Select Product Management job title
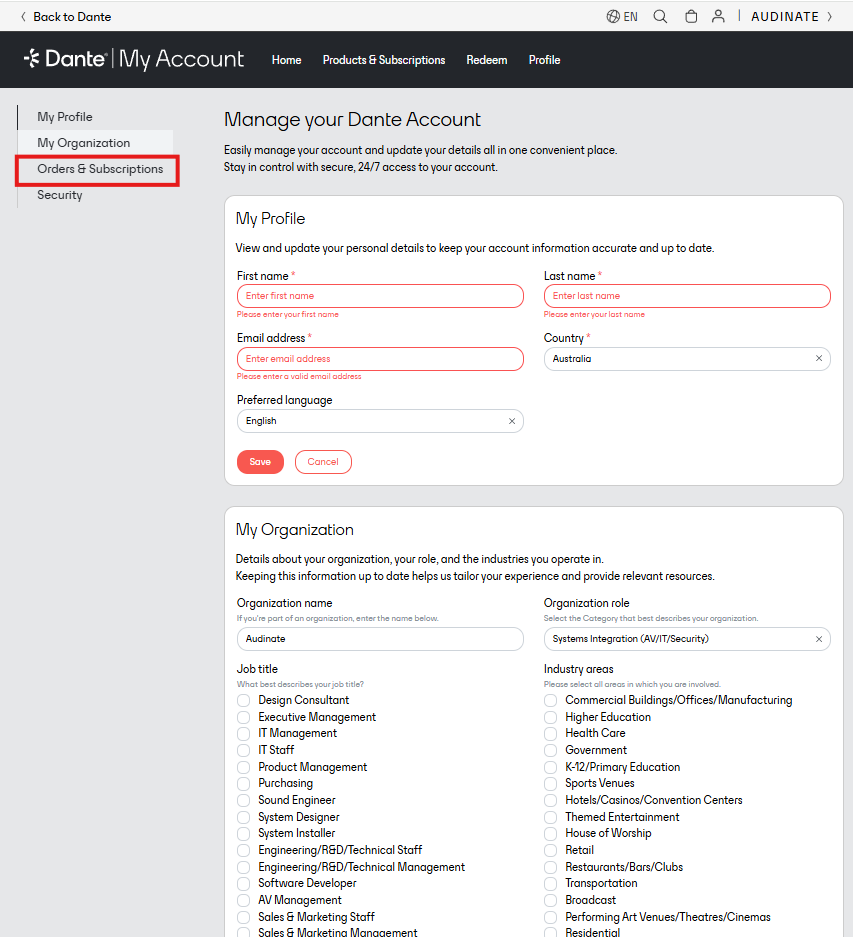The width and height of the screenshot is (853, 937). point(243,767)
